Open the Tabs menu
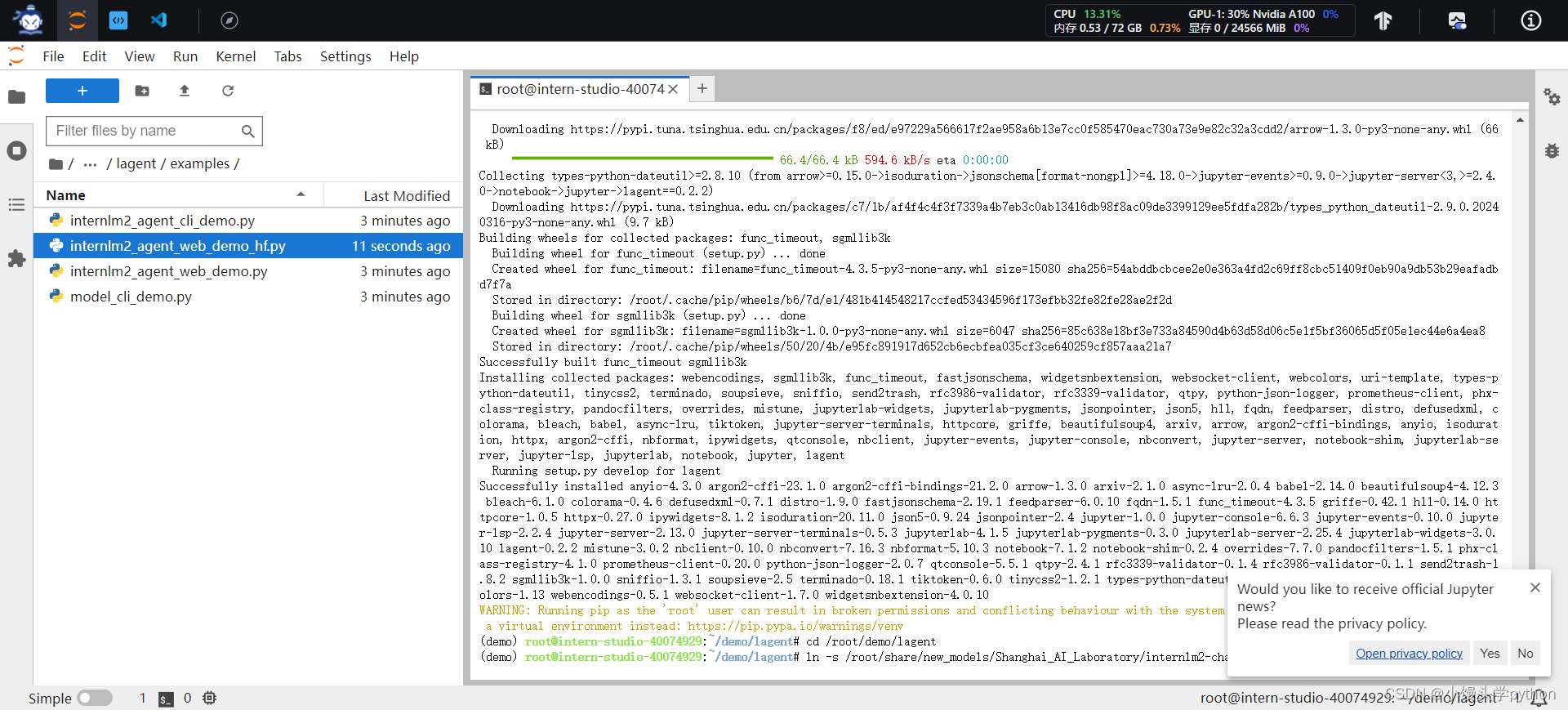This screenshot has width=1568, height=710. point(287,56)
